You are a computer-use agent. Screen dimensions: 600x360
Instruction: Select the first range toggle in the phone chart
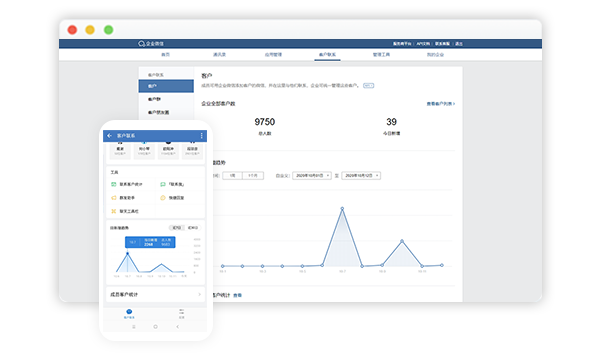(177, 228)
